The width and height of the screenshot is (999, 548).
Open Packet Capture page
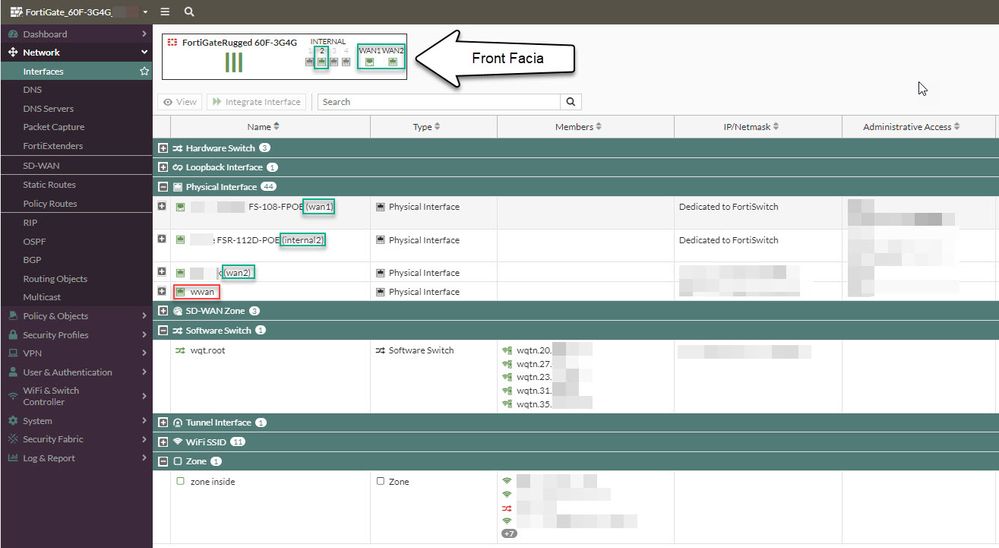(54, 127)
